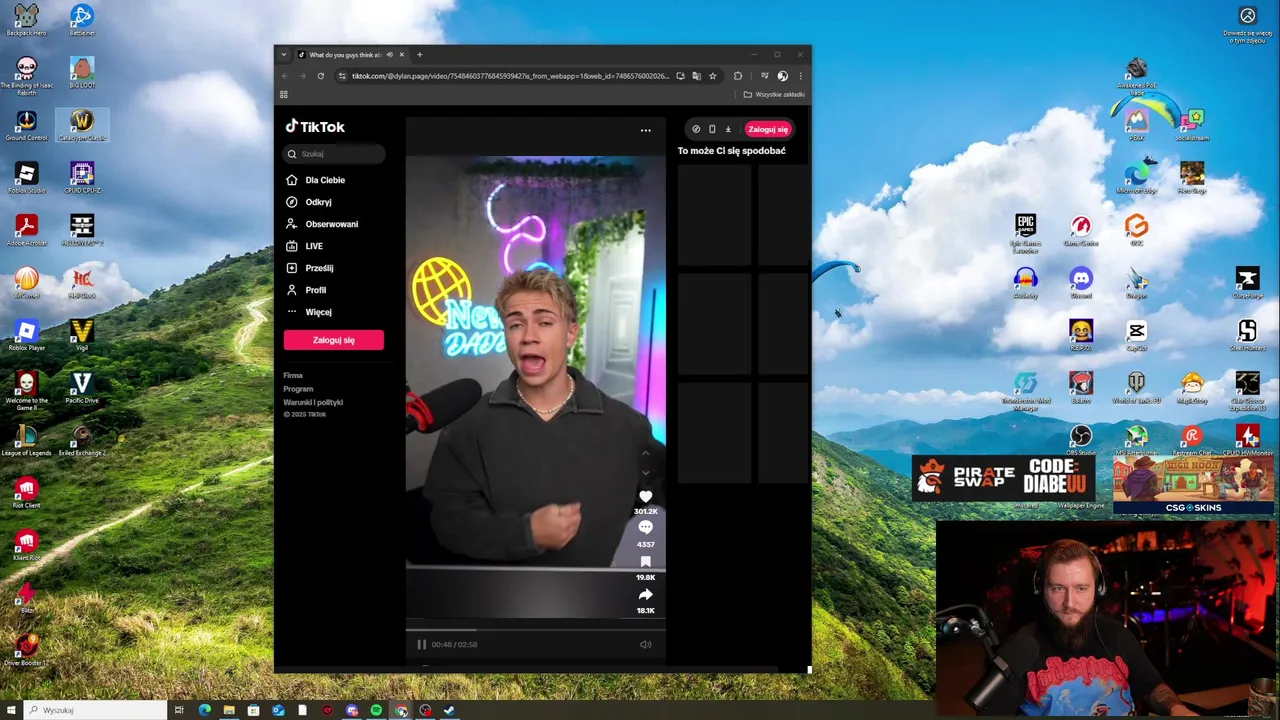Mute the tab via the speaker icon
The image size is (1280, 720).
(389, 55)
